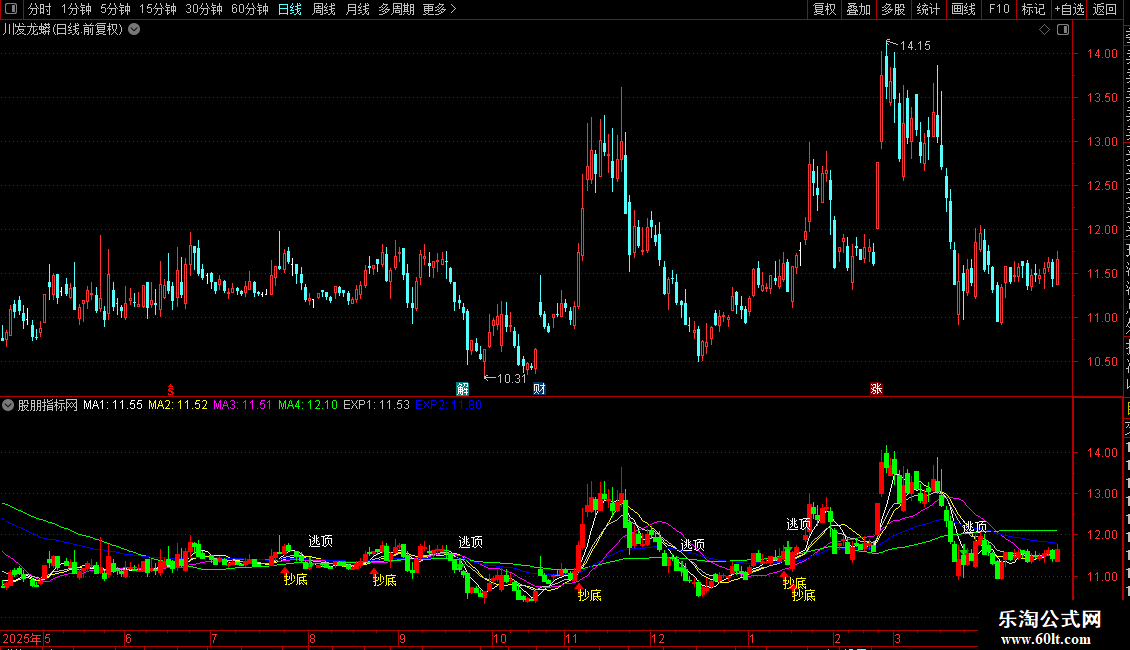Image resolution: width=1130 pixels, height=650 pixels.
Task: Open dropdown next to 川发龙蟒 title
Action: pos(134,30)
